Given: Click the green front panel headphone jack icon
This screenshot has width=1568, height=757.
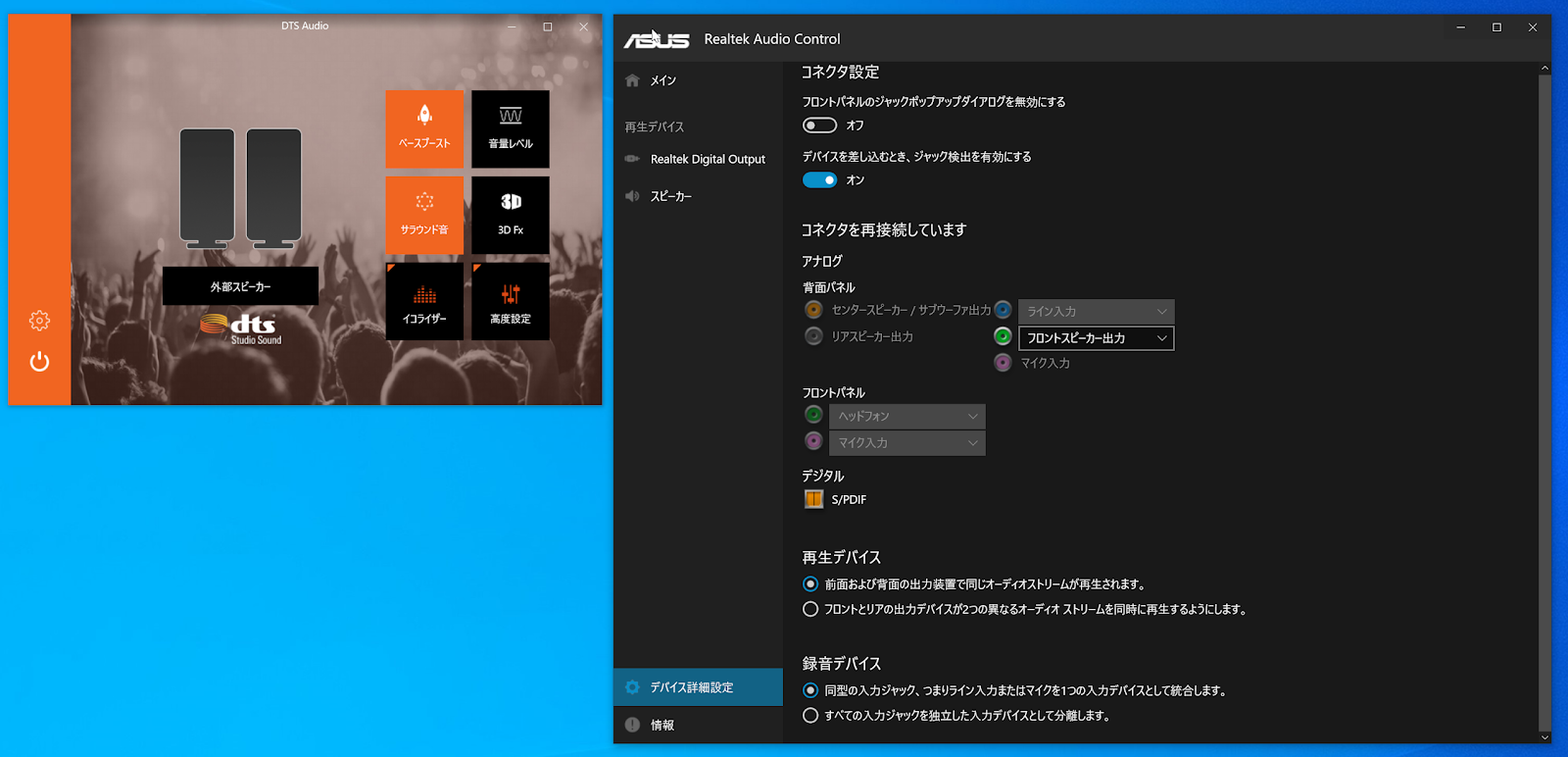Looking at the screenshot, I should [813, 415].
